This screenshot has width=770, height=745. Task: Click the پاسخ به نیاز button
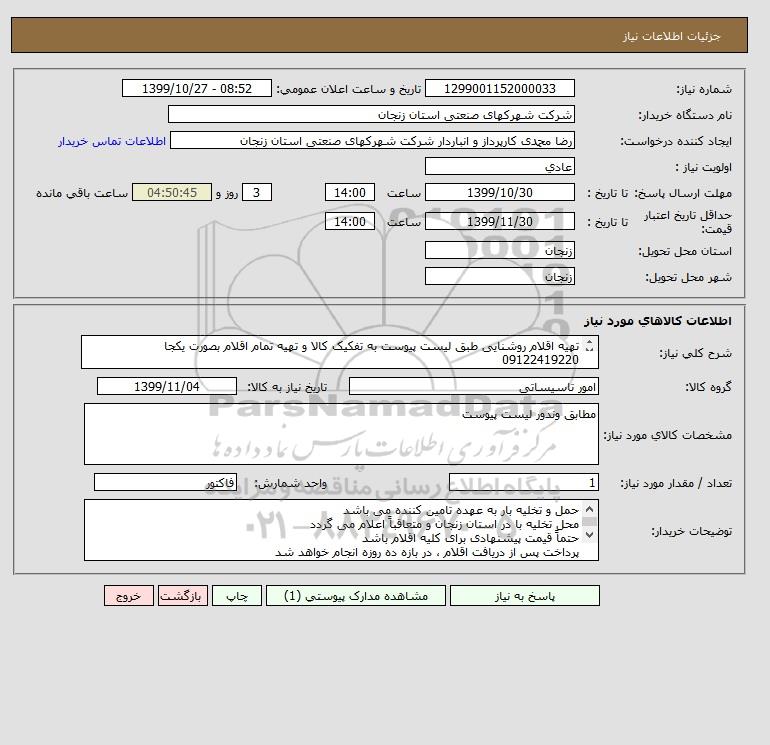click(x=524, y=596)
